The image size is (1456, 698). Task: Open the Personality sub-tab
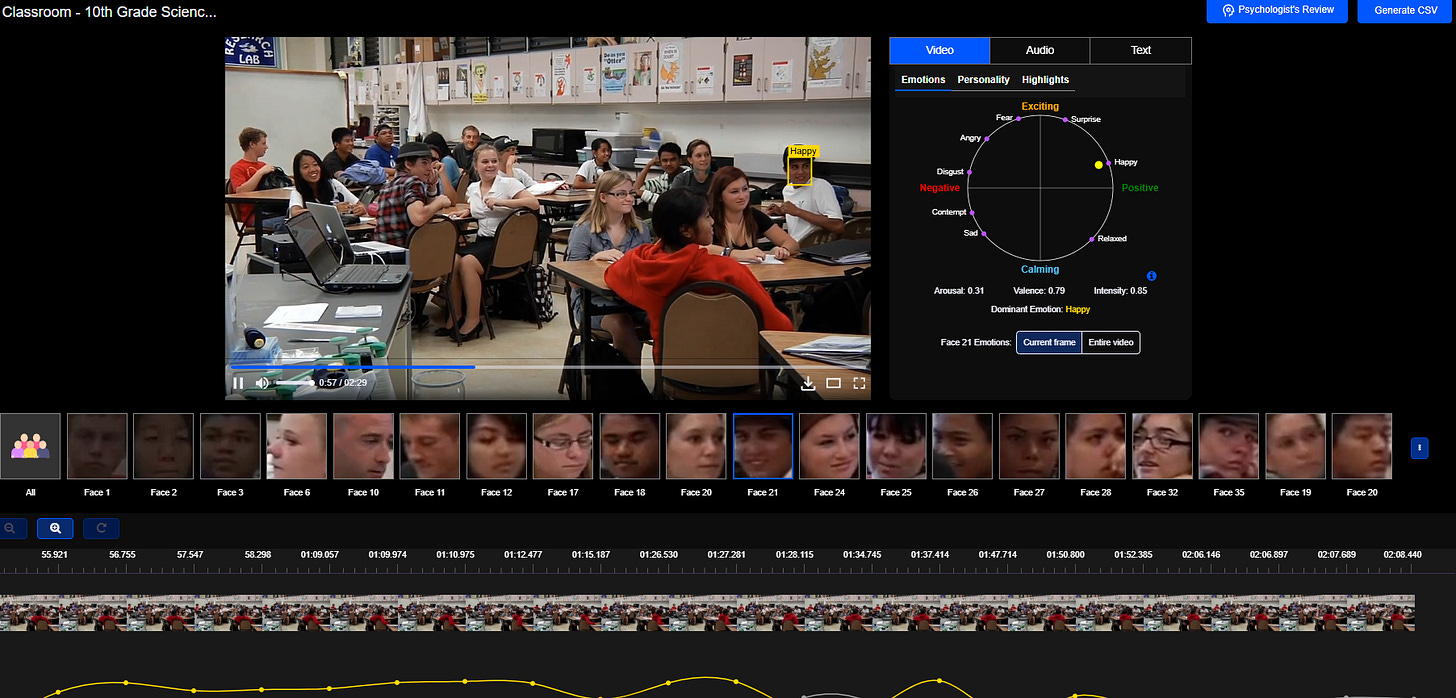coord(984,80)
